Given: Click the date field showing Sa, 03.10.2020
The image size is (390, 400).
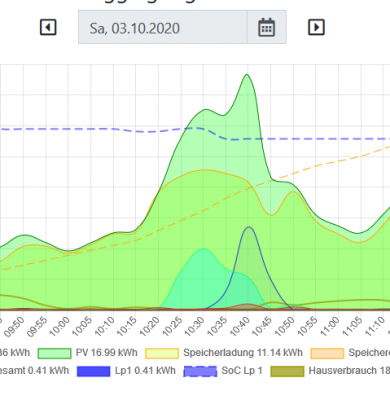Looking at the screenshot, I should click(x=163, y=27).
